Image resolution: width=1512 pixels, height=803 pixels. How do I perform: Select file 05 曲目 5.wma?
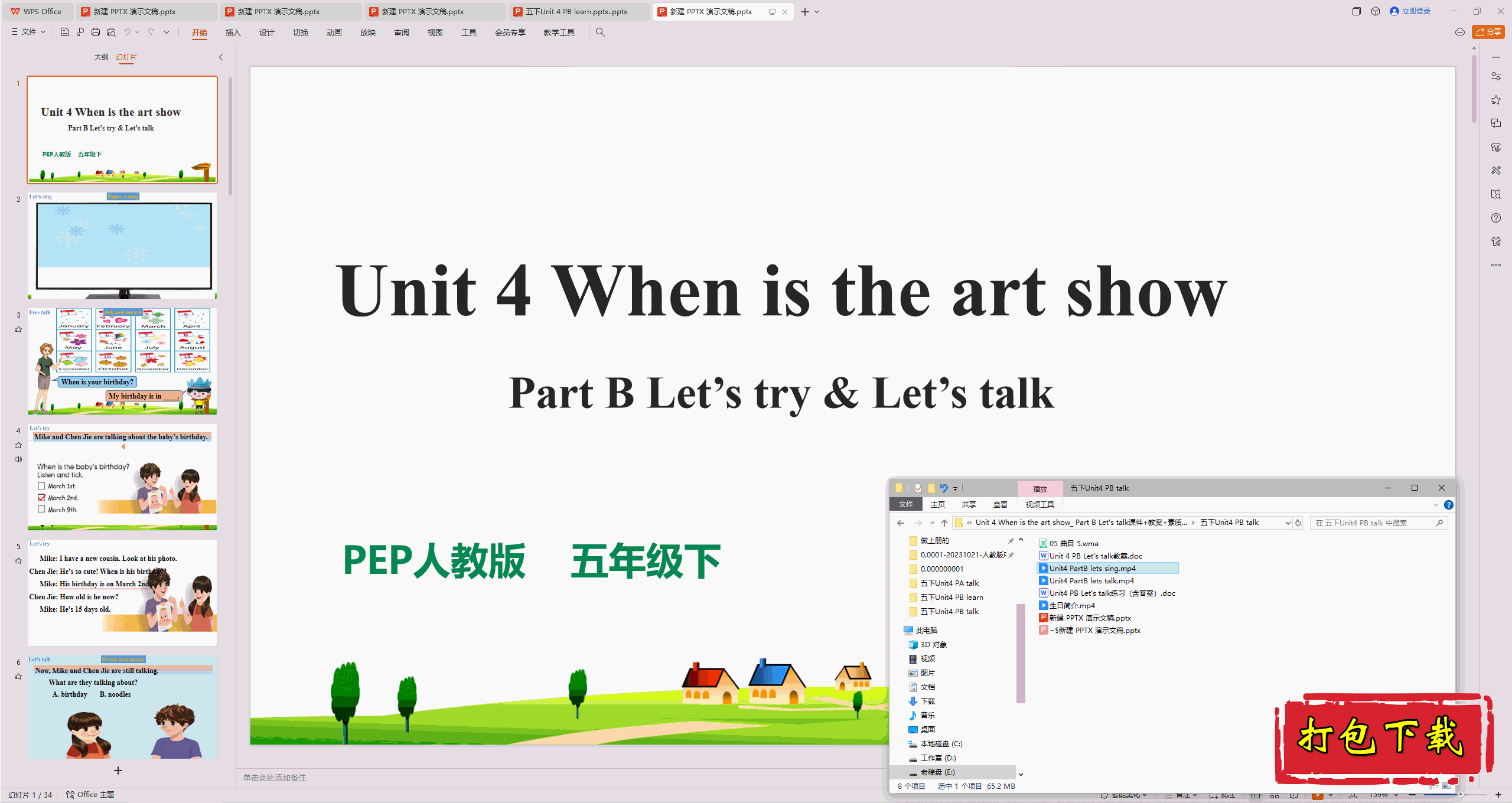[x=1069, y=544]
